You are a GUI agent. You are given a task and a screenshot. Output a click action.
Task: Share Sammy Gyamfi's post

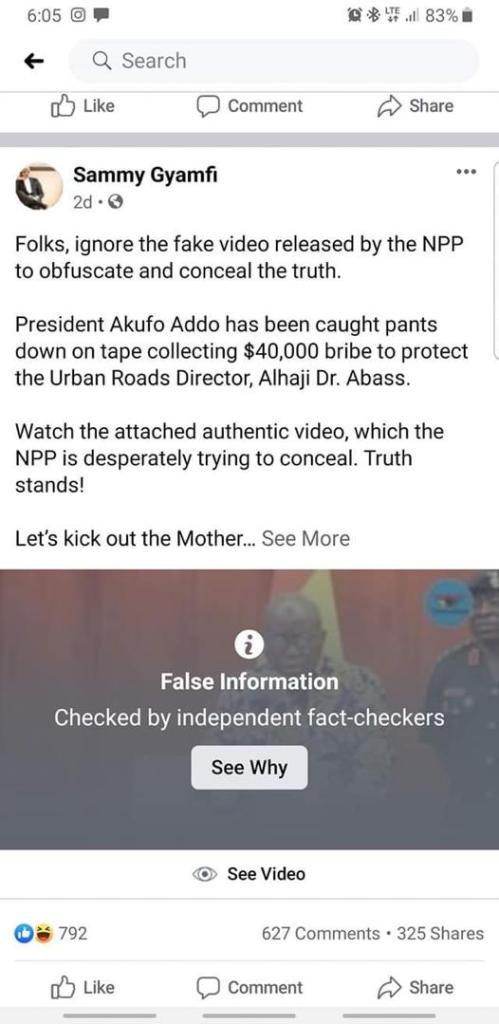tap(415, 987)
